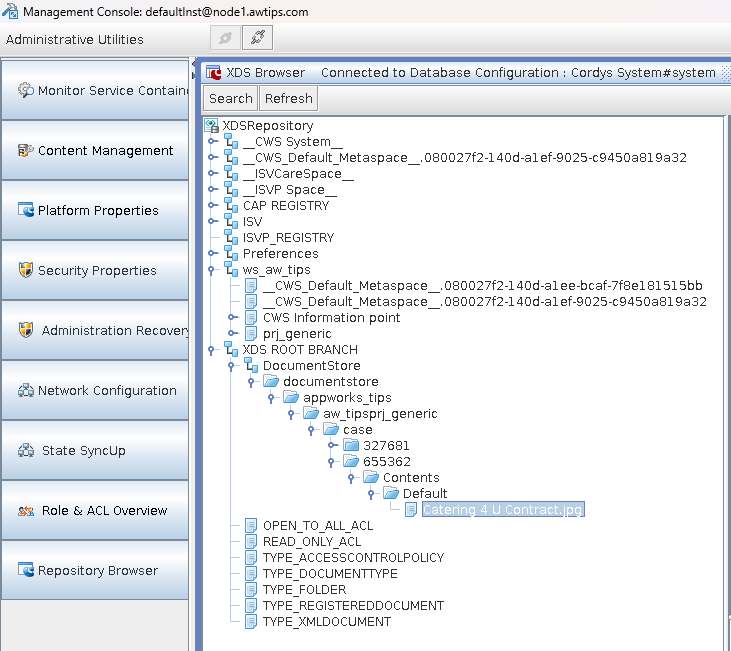Screen dimensions: 731x651
Task: Open Repository Browser from sidebar
Action: click(x=97, y=570)
